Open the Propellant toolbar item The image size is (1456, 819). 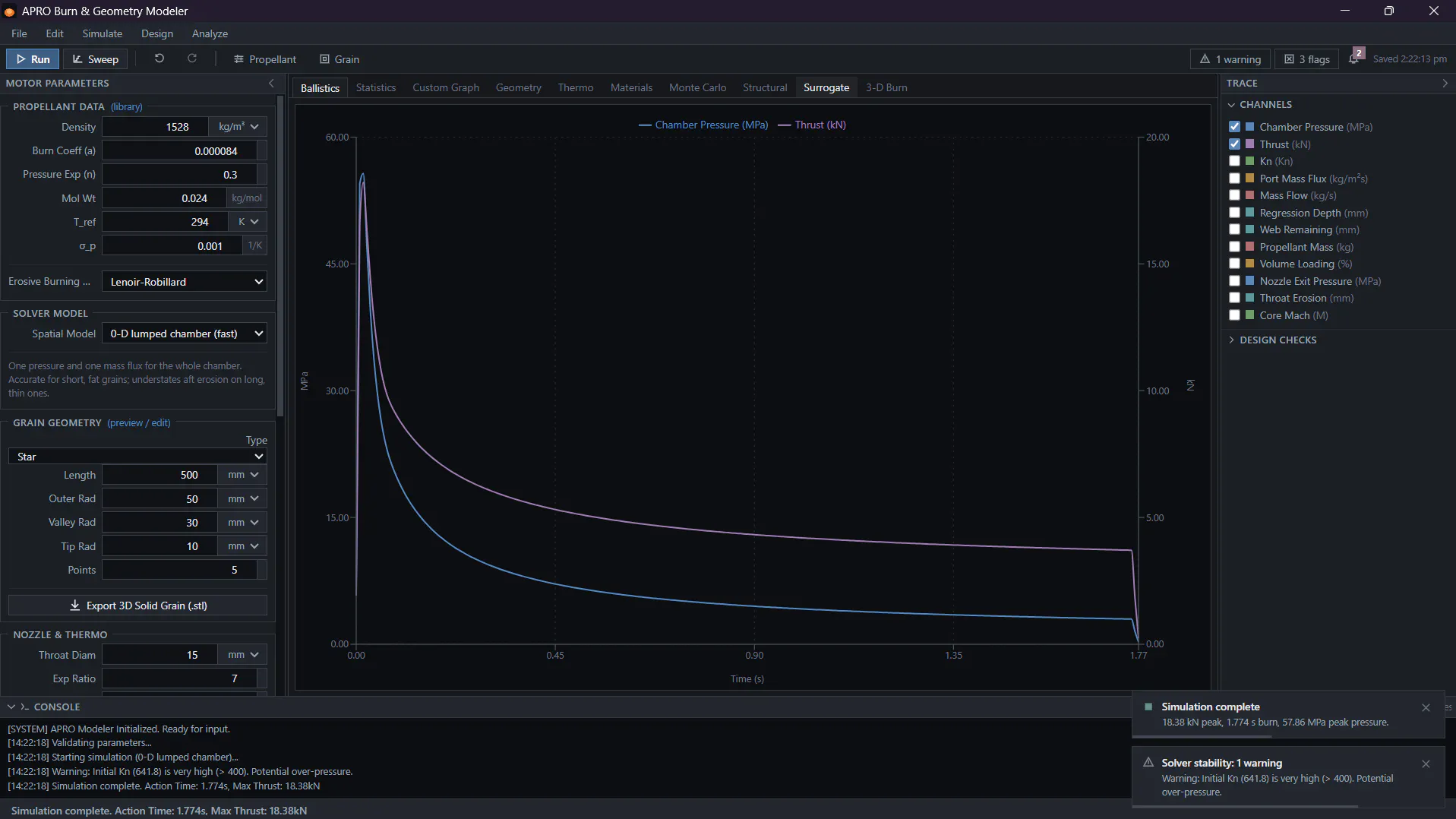(x=265, y=59)
